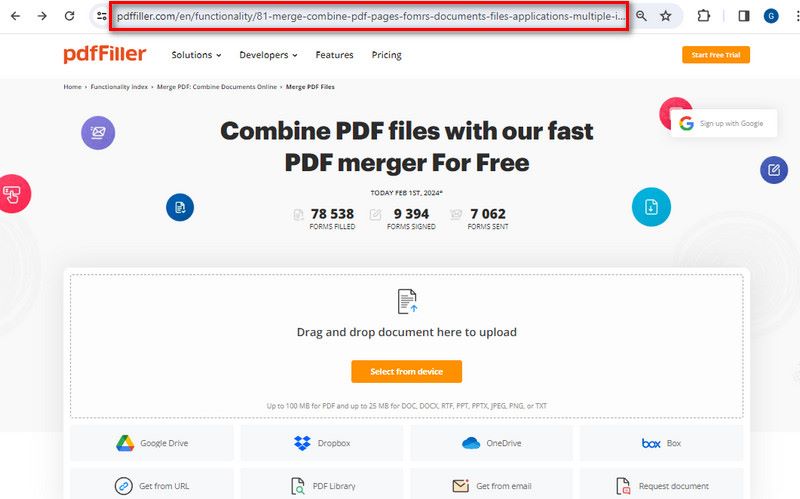Reload the page with the refresh icon
Image resolution: width=800 pixels, height=499 pixels.
(69, 16)
